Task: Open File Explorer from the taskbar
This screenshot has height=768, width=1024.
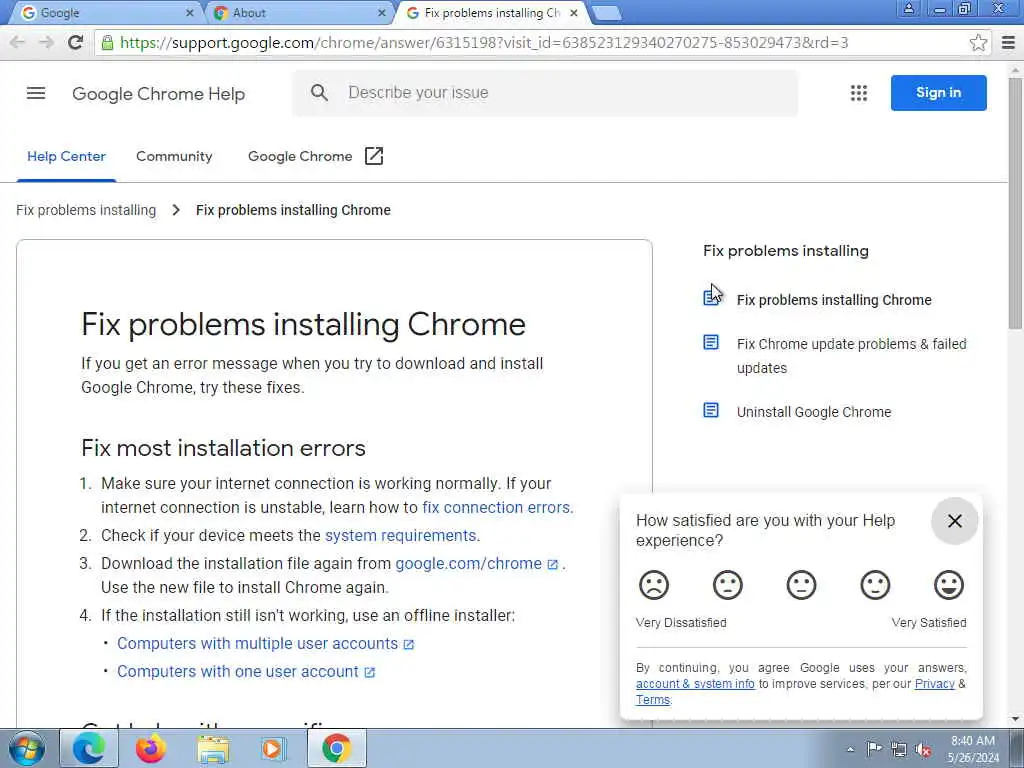Action: point(213,748)
